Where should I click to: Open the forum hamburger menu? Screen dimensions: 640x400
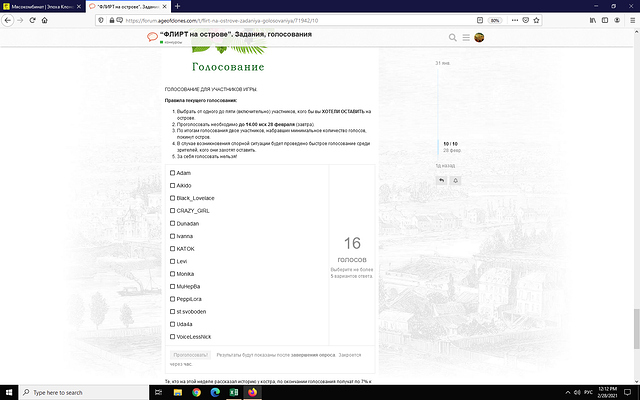465,38
